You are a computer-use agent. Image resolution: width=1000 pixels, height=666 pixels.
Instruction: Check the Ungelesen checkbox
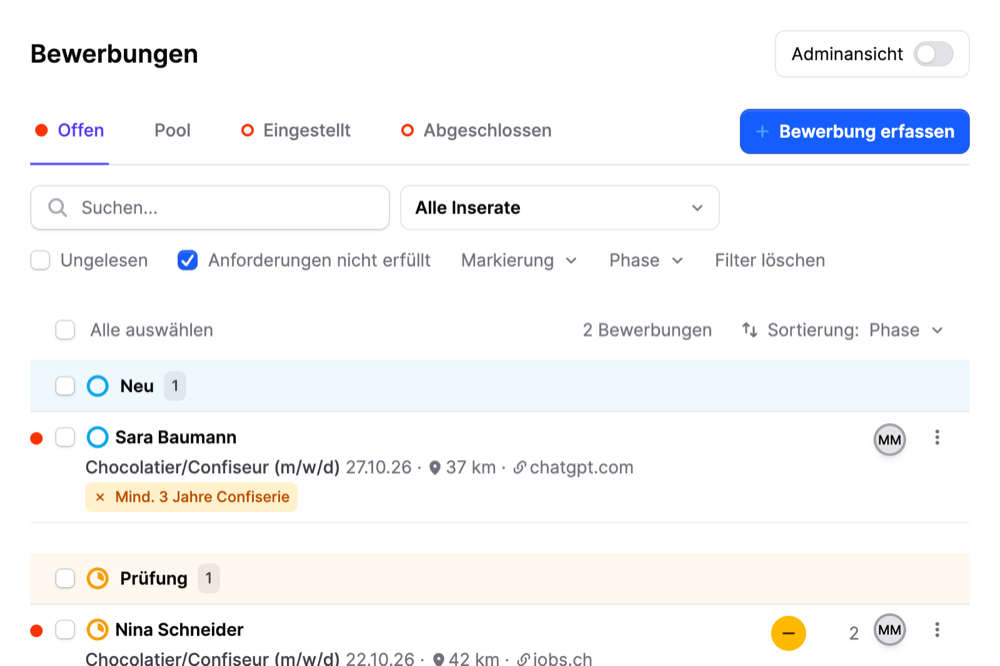pos(40,260)
